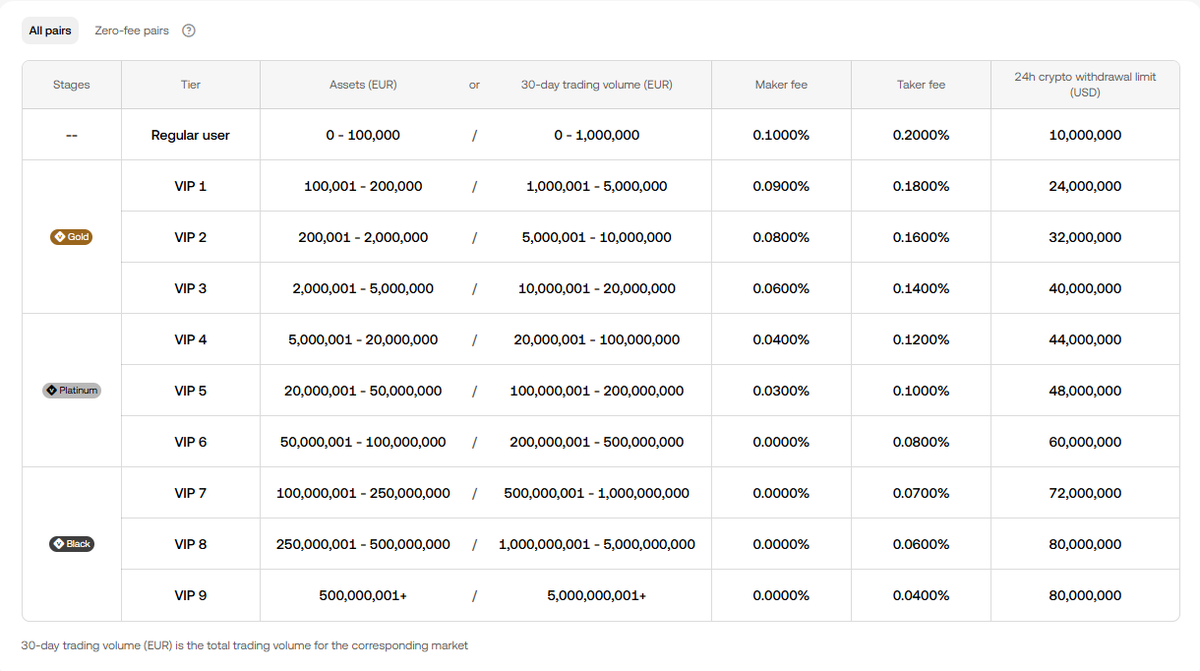This screenshot has height=671, width=1200.
Task: Click the 30-day trading volume footnote text
Action: coord(245,646)
